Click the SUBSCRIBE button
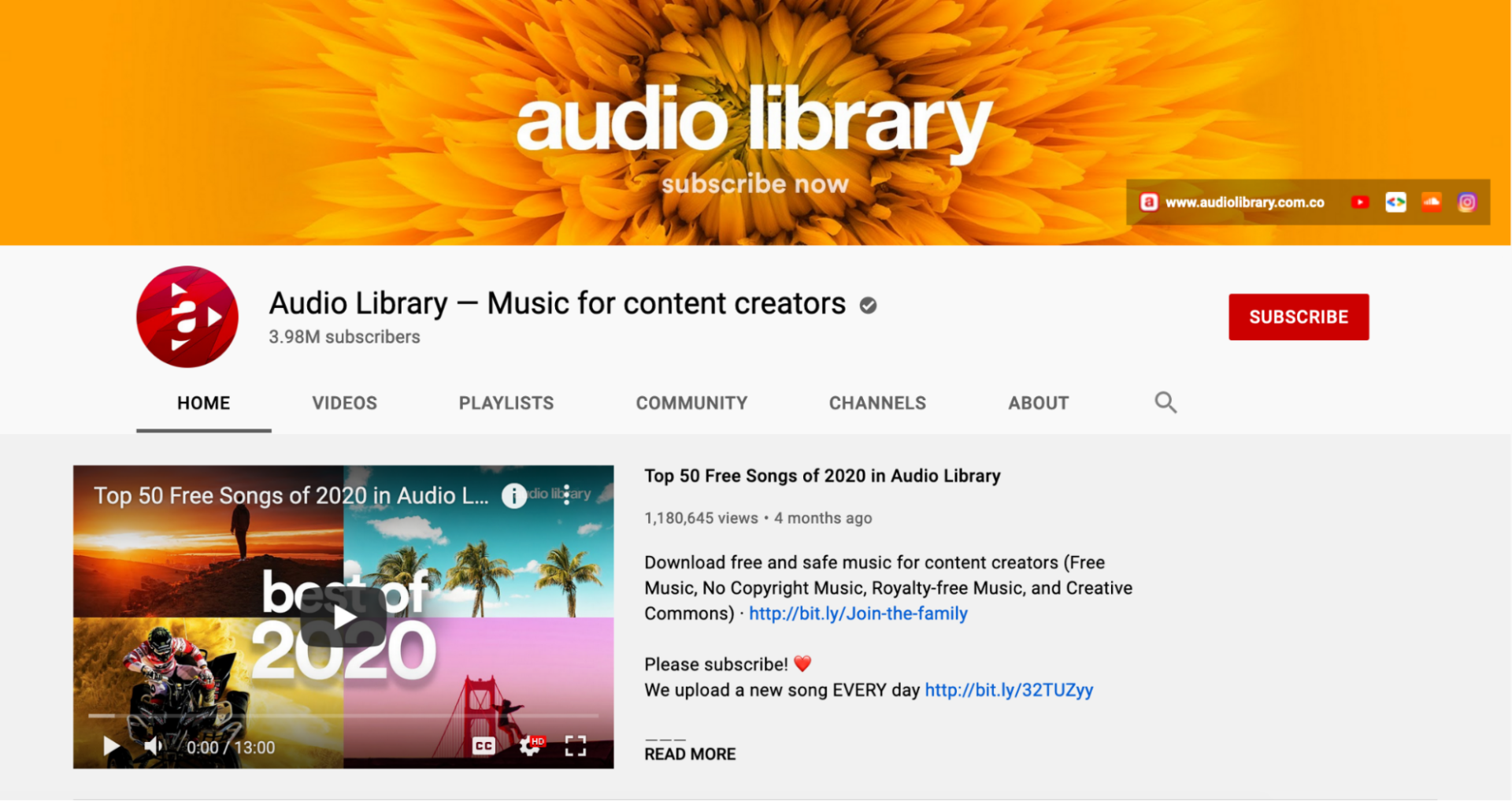The width and height of the screenshot is (1512, 801). [x=1299, y=317]
